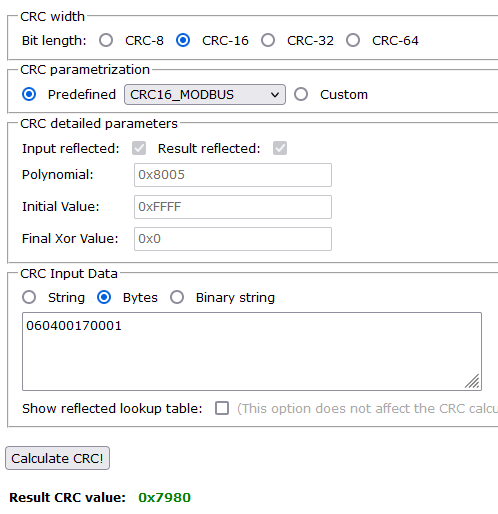The width and height of the screenshot is (498, 514).
Task: Grab the textarea resize handle corner
Action: tap(473, 381)
